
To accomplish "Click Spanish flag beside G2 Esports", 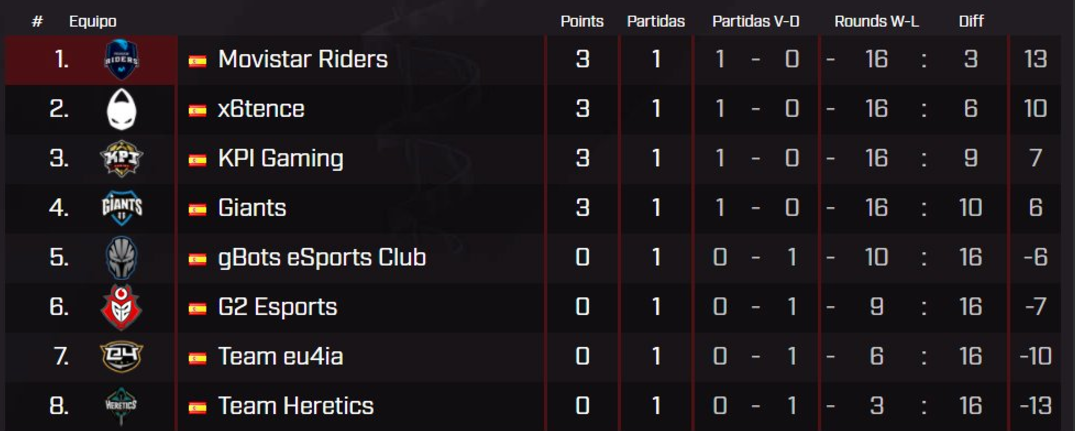I will click(x=198, y=309).
